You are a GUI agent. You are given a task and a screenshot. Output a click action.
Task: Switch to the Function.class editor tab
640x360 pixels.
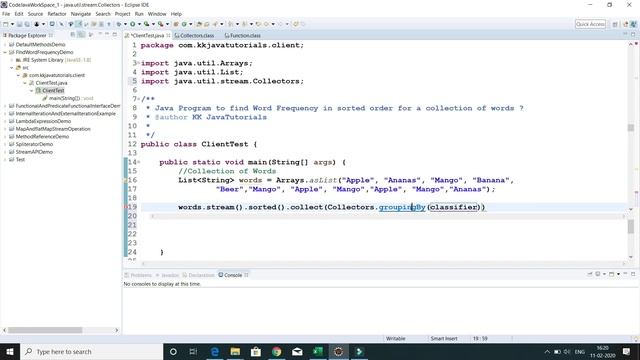pos(242,36)
